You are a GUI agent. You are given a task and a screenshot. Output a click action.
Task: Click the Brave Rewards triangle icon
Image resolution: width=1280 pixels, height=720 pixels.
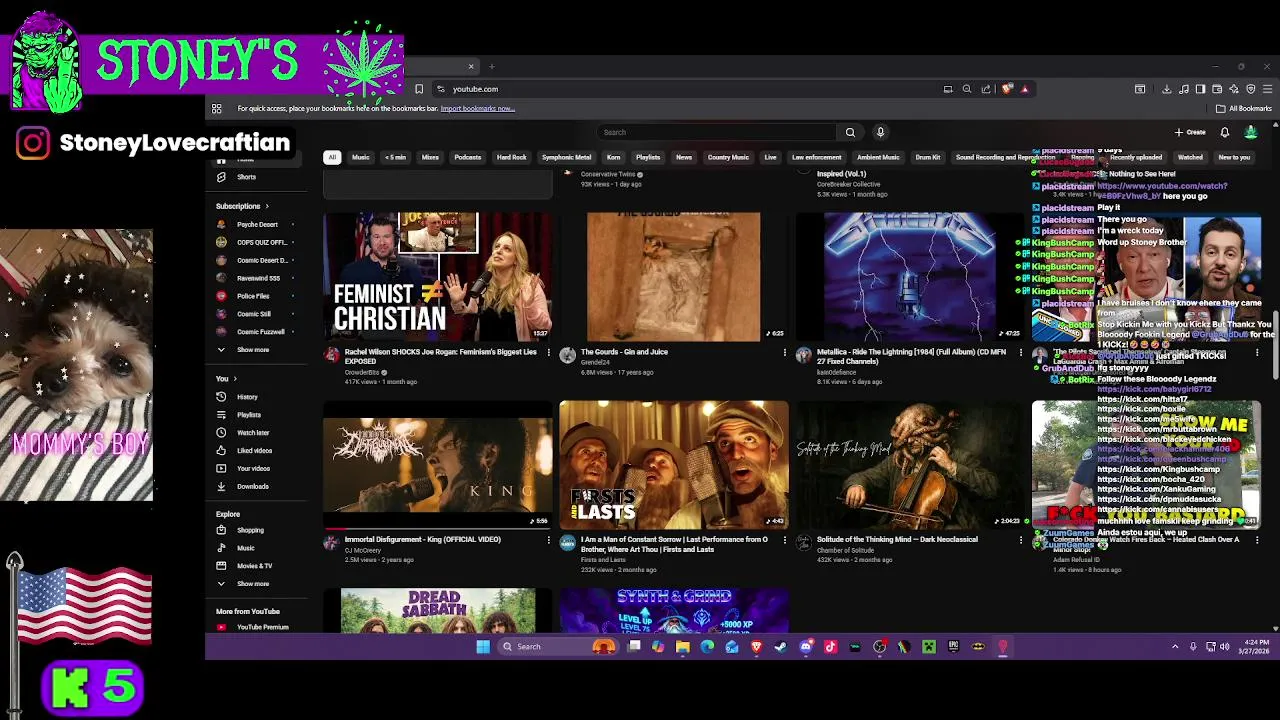click(x=1024, y=89)
